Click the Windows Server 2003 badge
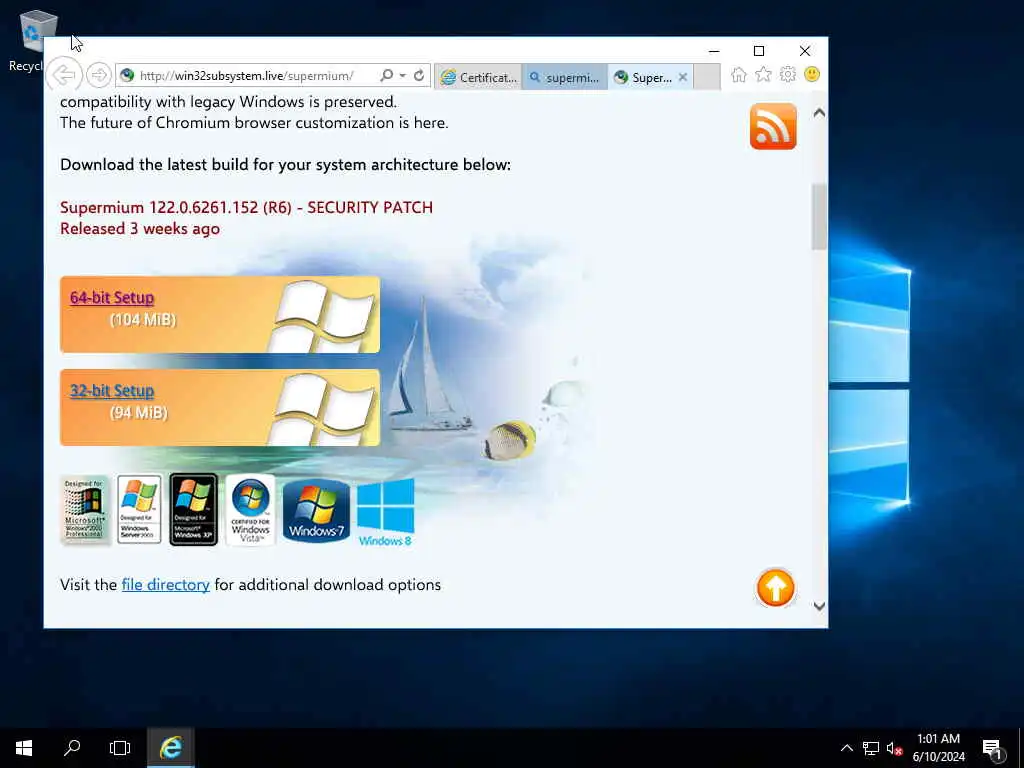The height and width of the screenshot is (768, 1024). [x=139, y=509]
